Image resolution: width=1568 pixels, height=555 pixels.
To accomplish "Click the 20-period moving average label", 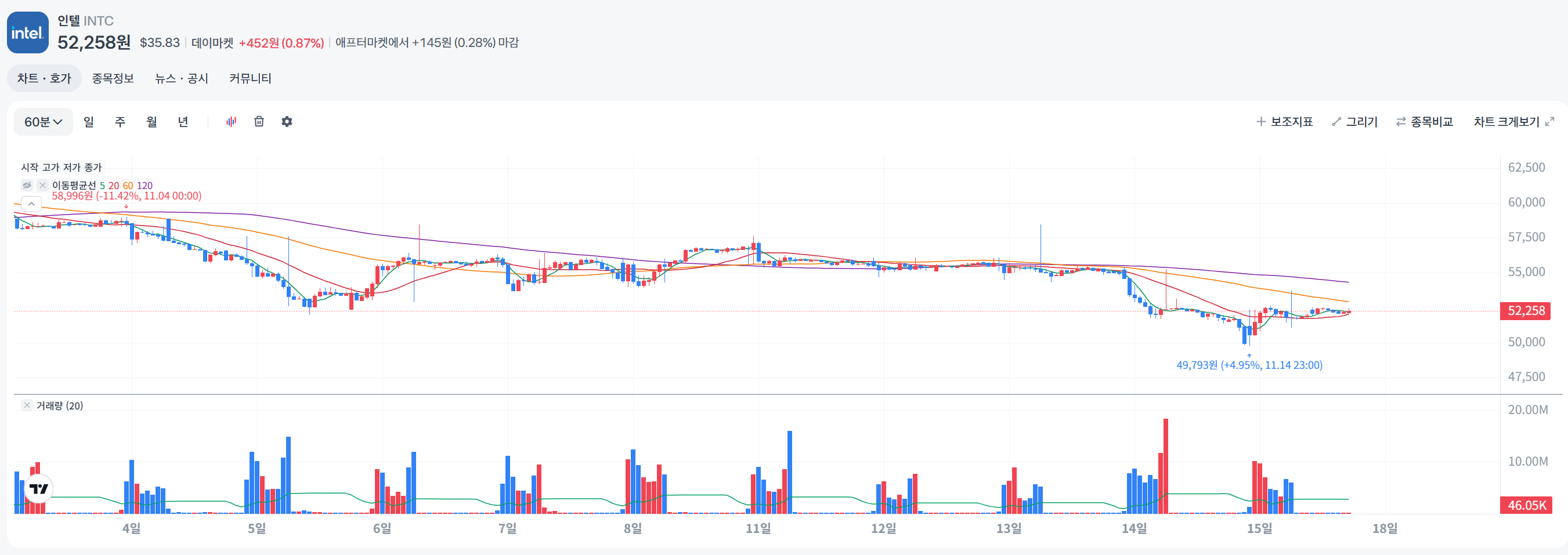I will pyautogui.click(x=114, y=186).
